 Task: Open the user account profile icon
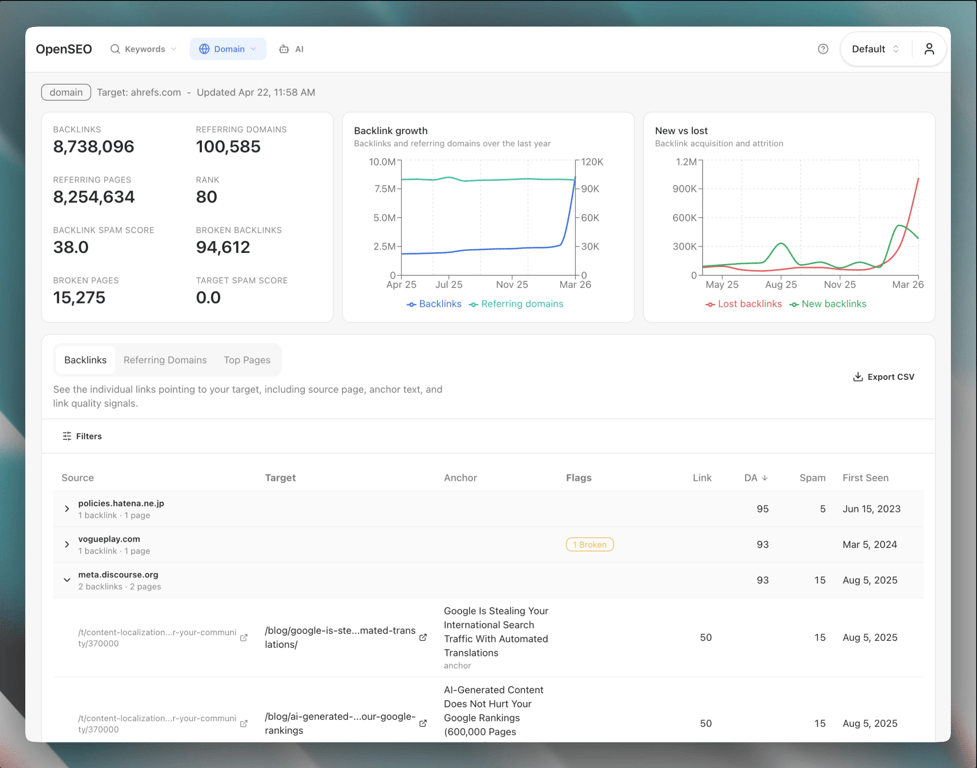point(929,49)
